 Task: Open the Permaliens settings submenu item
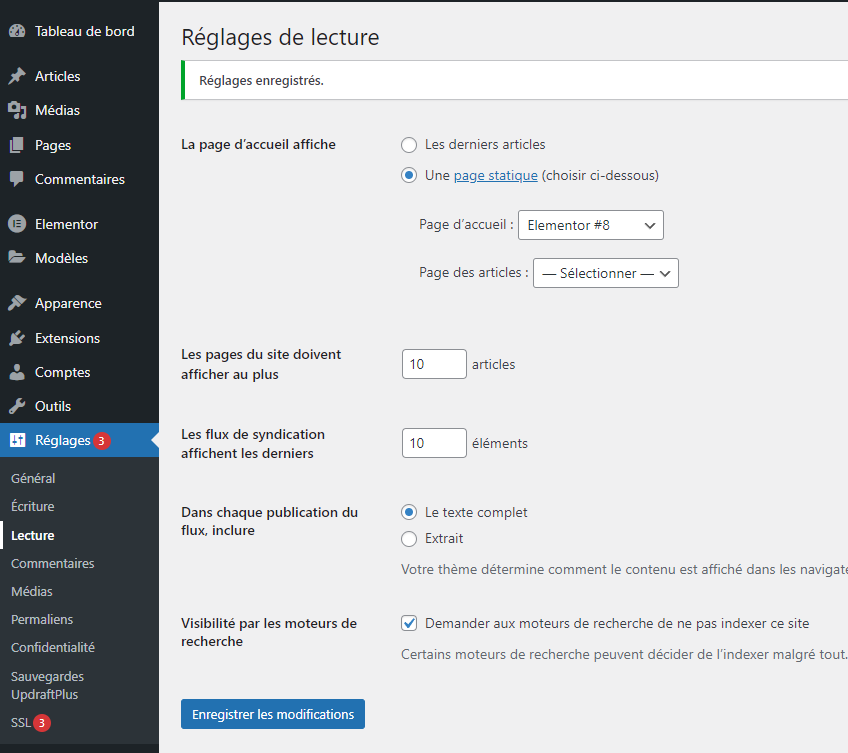[x=42, y=619]
